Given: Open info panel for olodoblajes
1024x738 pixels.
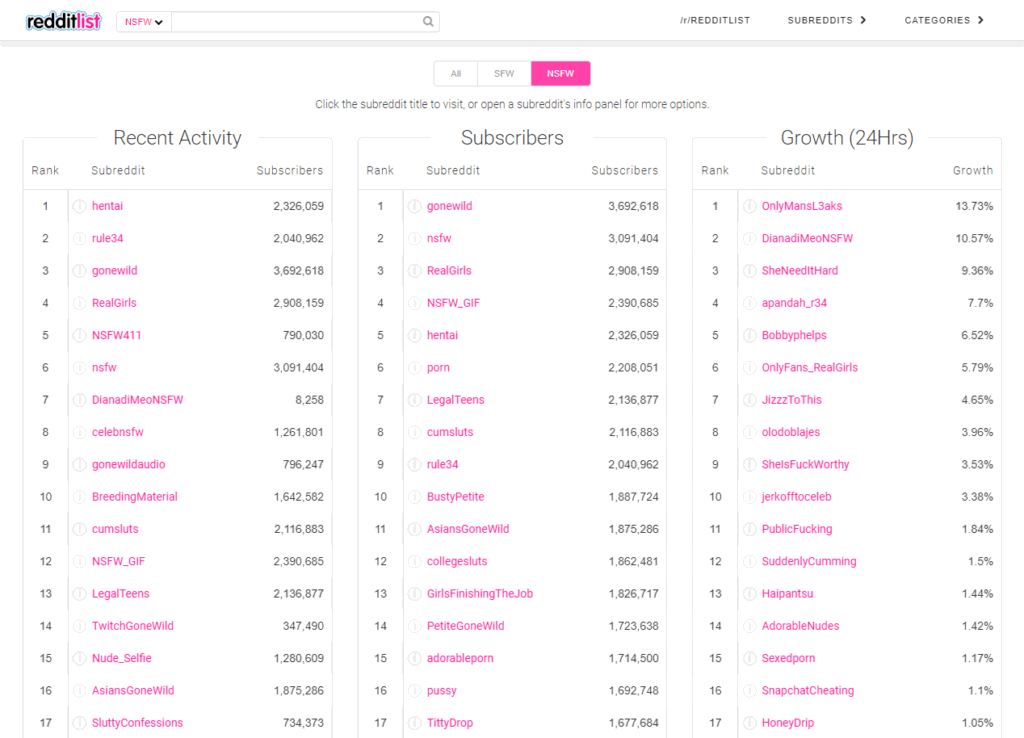Looking at the screenshot, I should pos(750,432).
